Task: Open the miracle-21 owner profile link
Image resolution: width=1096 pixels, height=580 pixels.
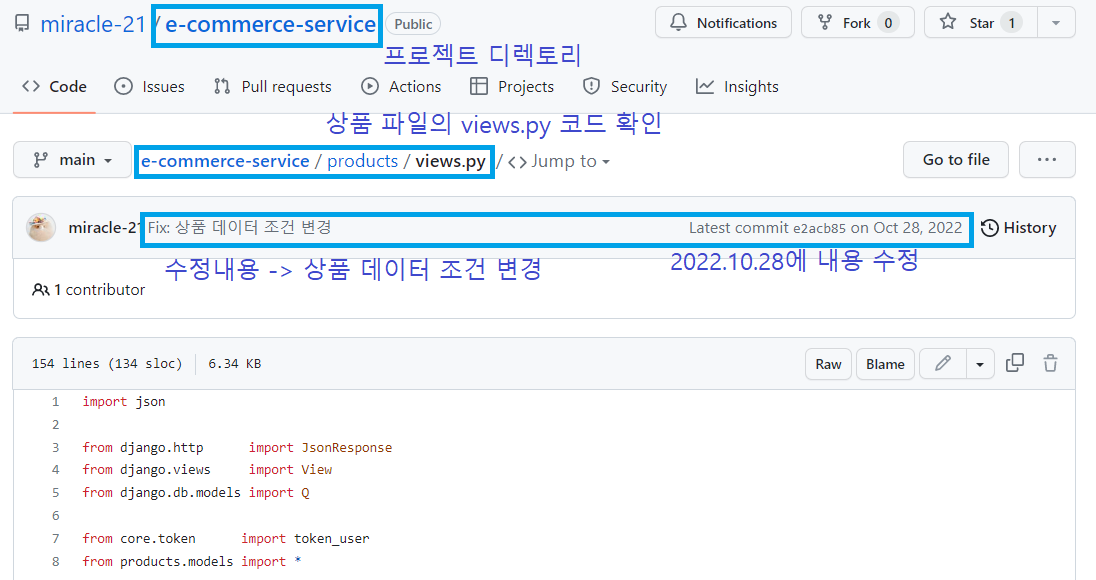Action: tap(92, 24)
